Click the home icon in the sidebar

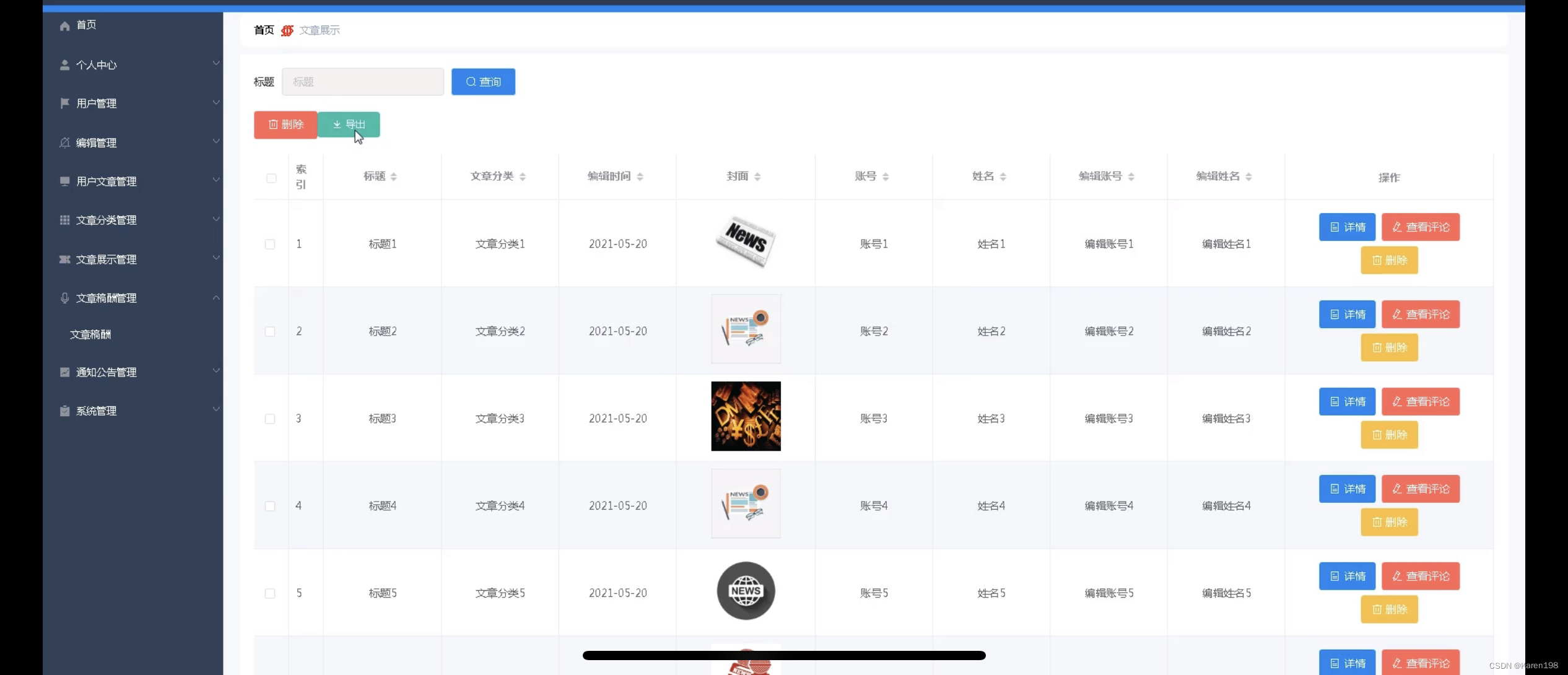64,25
